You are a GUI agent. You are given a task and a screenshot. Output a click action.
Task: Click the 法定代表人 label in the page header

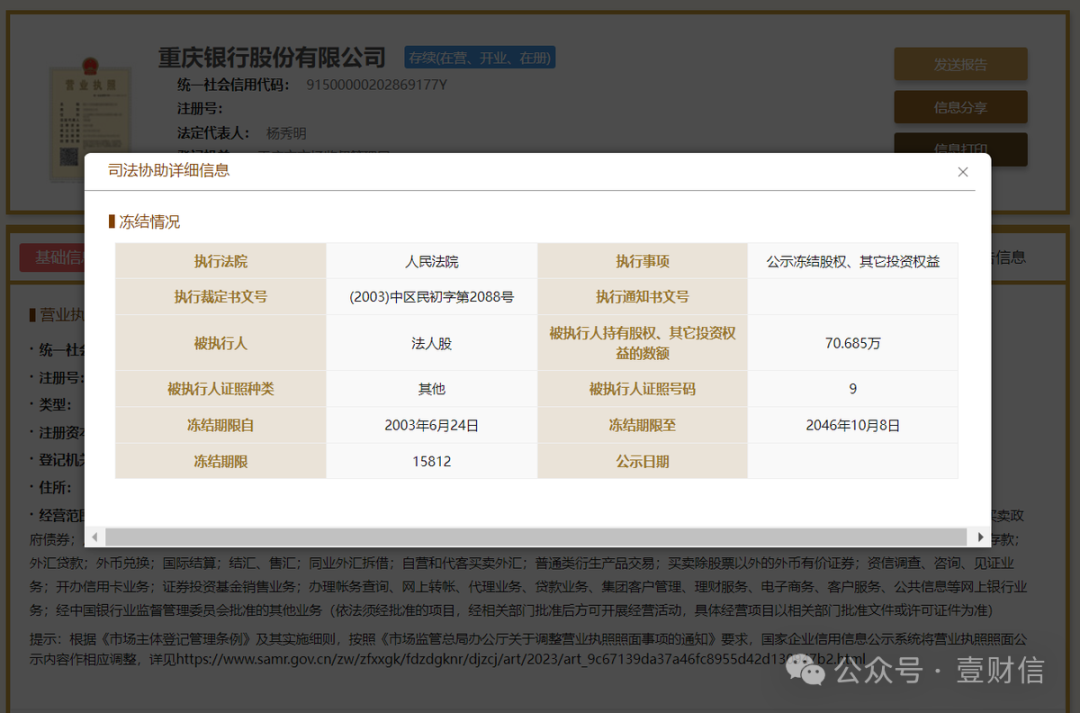[213, 133]
